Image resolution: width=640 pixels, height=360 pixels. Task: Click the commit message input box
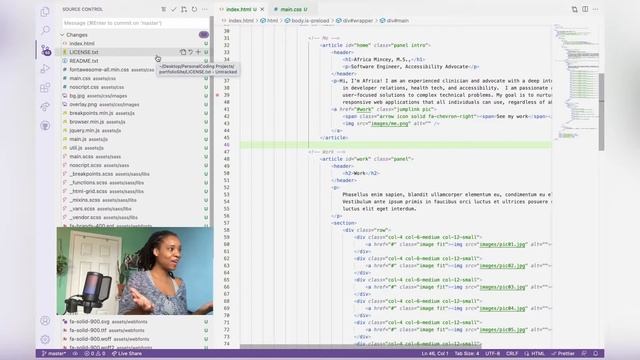pyautogui.click(x=135, y=23)
